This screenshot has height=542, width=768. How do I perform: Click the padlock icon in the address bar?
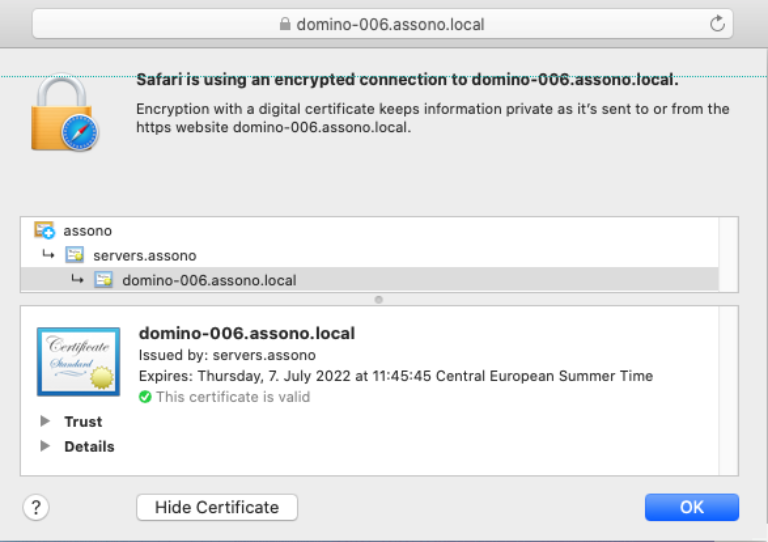(x=285, y=24)
